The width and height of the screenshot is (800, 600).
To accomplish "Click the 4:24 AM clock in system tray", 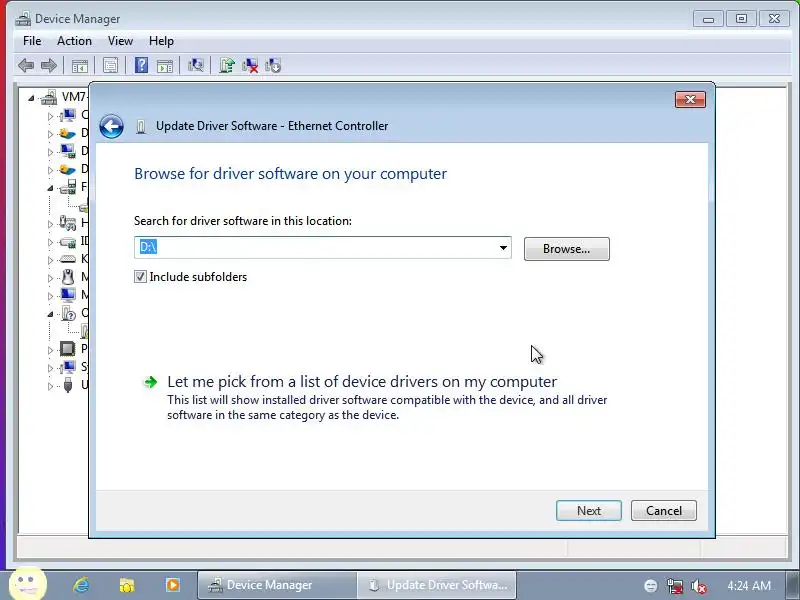I will [x=749, y=586].
